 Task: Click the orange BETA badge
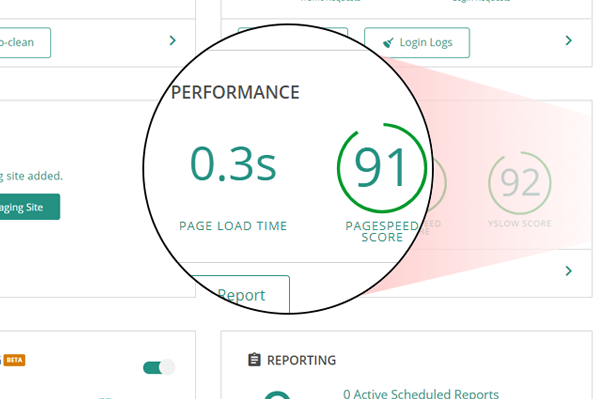14,360
